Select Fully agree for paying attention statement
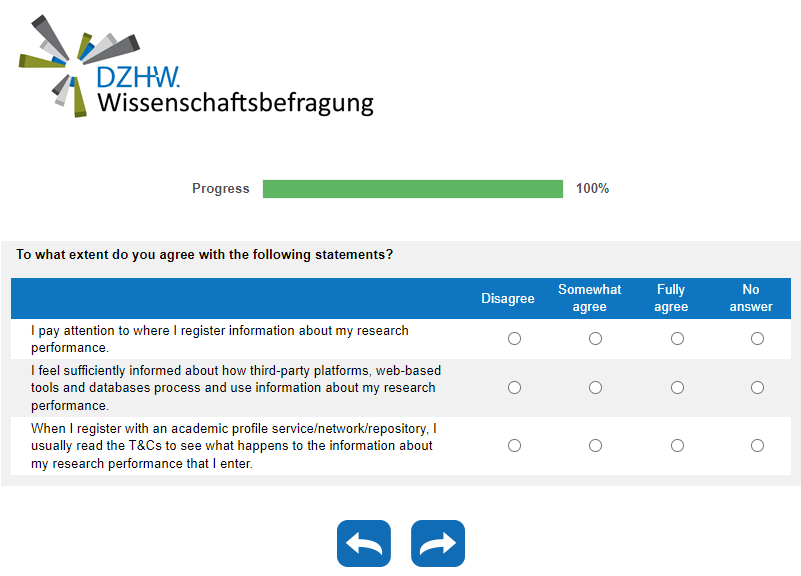This screenshot has width=801, height=576. [677, 339]
